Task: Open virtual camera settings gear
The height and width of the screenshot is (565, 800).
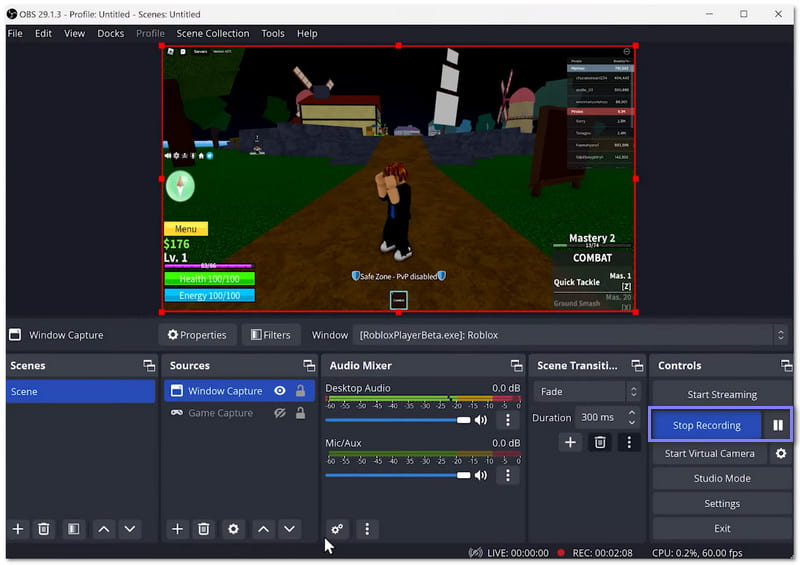Action: 781,453
